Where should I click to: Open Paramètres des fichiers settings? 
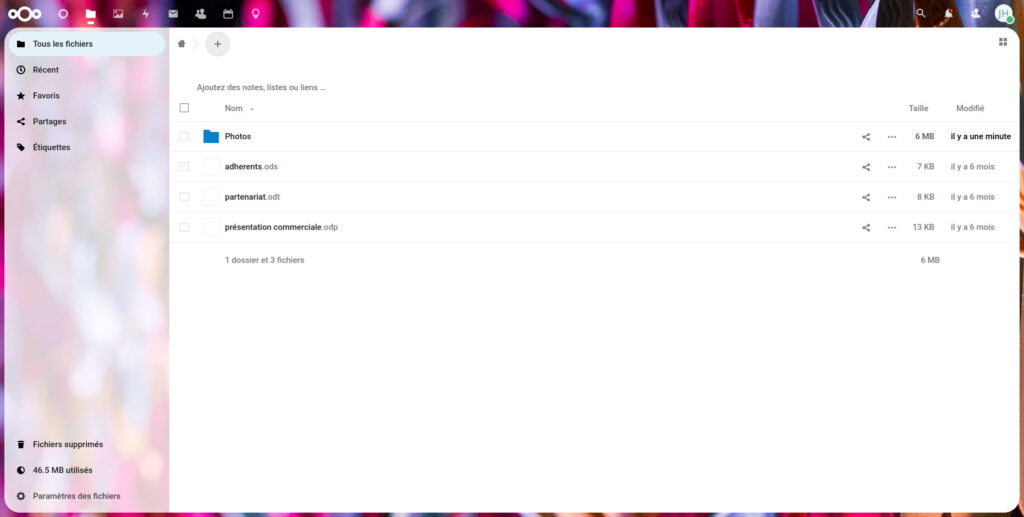click(76, 496)
